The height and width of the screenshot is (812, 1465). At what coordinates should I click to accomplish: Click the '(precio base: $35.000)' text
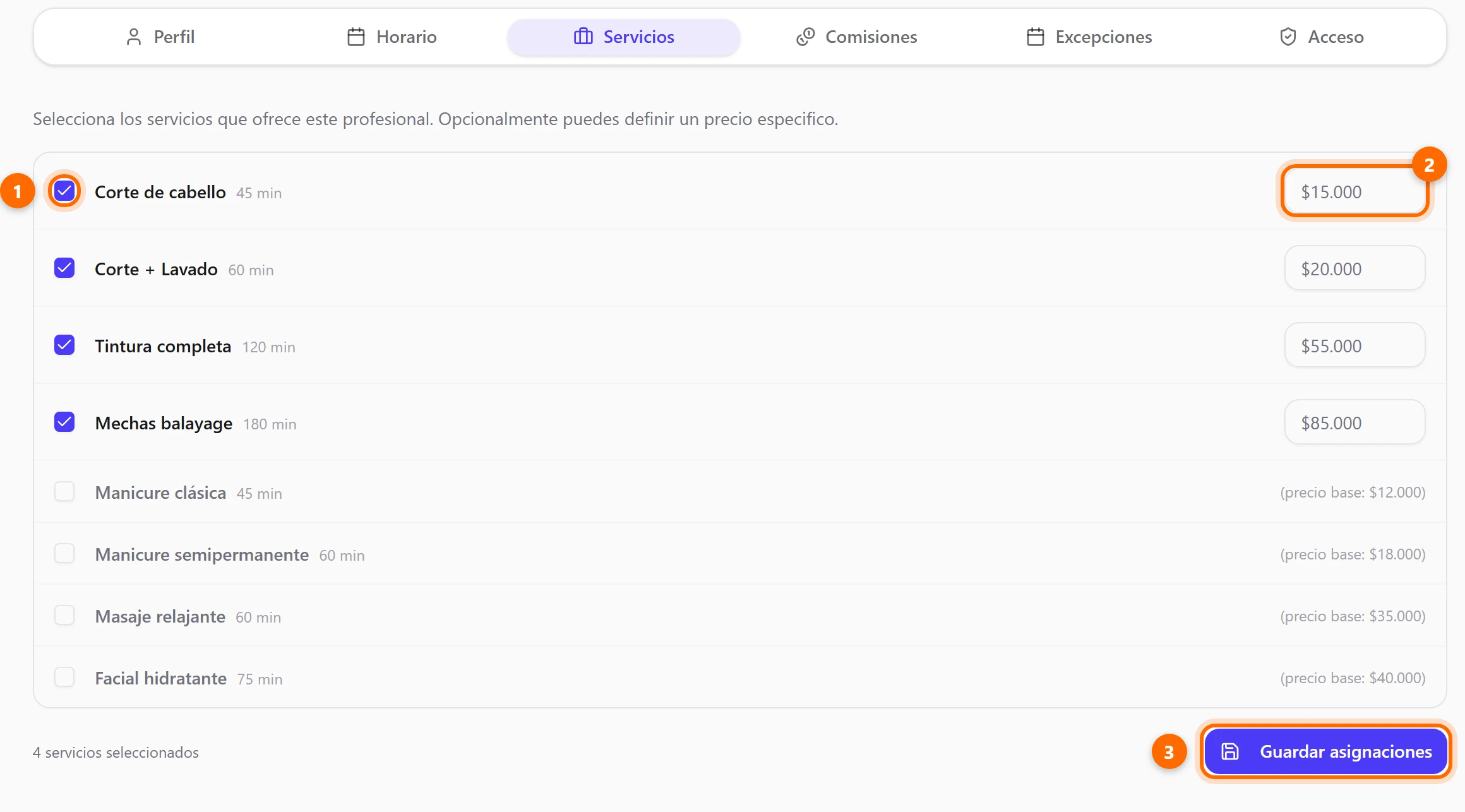tap(1353, 616)
